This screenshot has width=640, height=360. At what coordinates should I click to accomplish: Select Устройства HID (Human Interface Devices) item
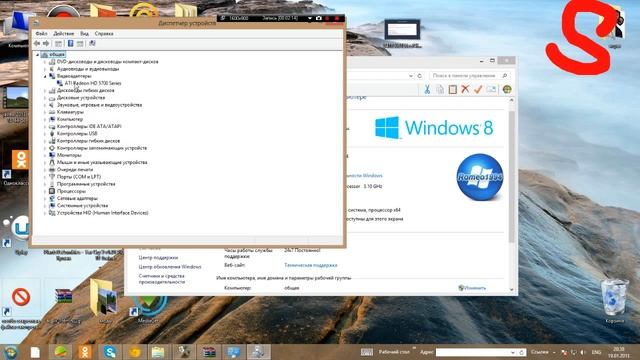(x=102, y=213)
